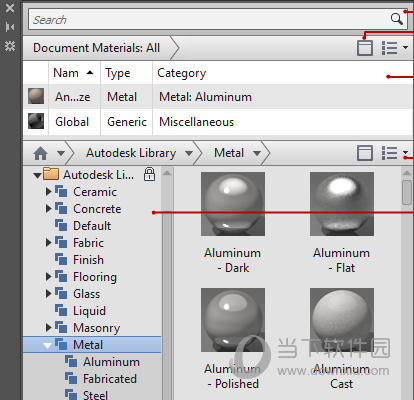Expand the Concrete category
The image size is (414, 400).
(49, 208)
